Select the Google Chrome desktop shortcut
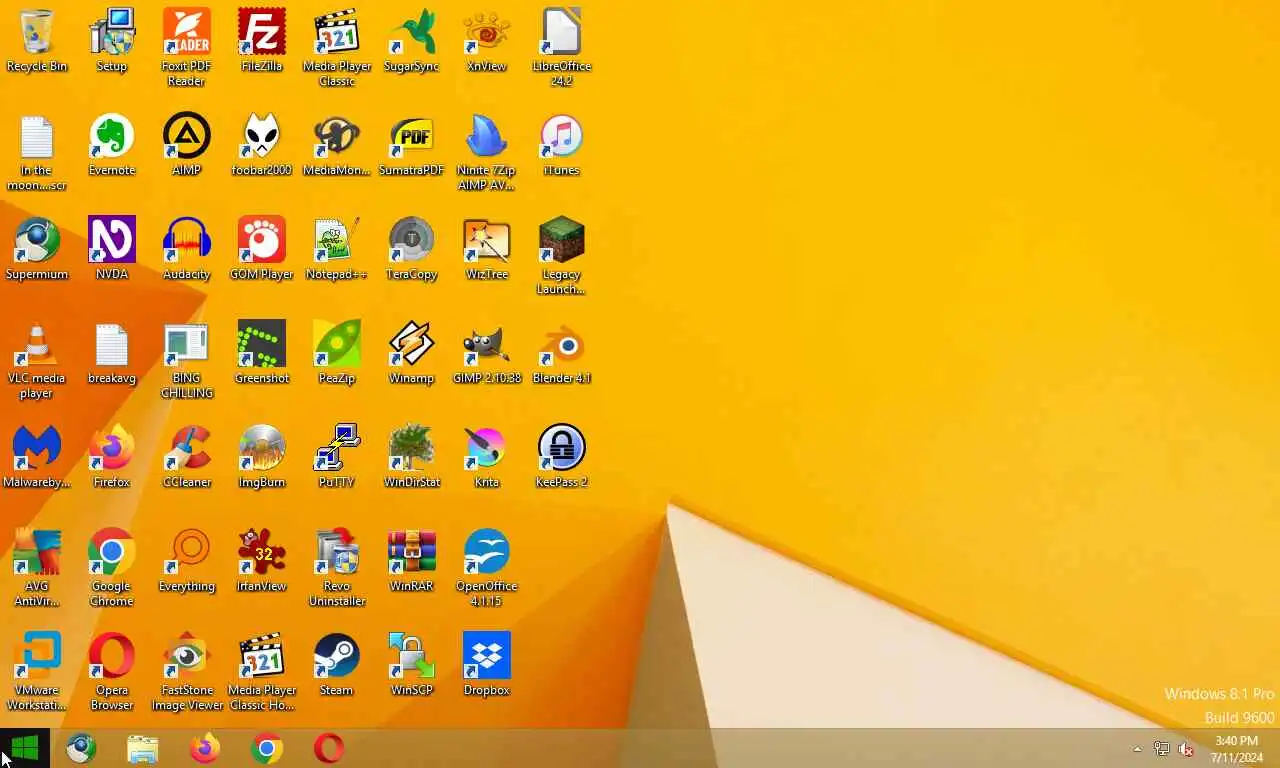 pos(112,552)
